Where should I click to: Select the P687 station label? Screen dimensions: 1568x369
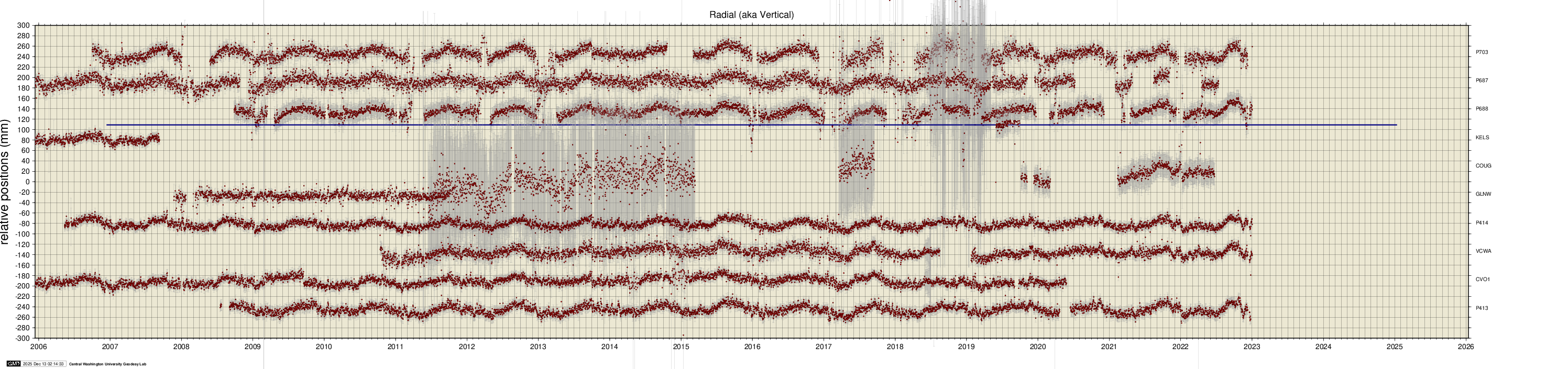tap(1482, 80)
